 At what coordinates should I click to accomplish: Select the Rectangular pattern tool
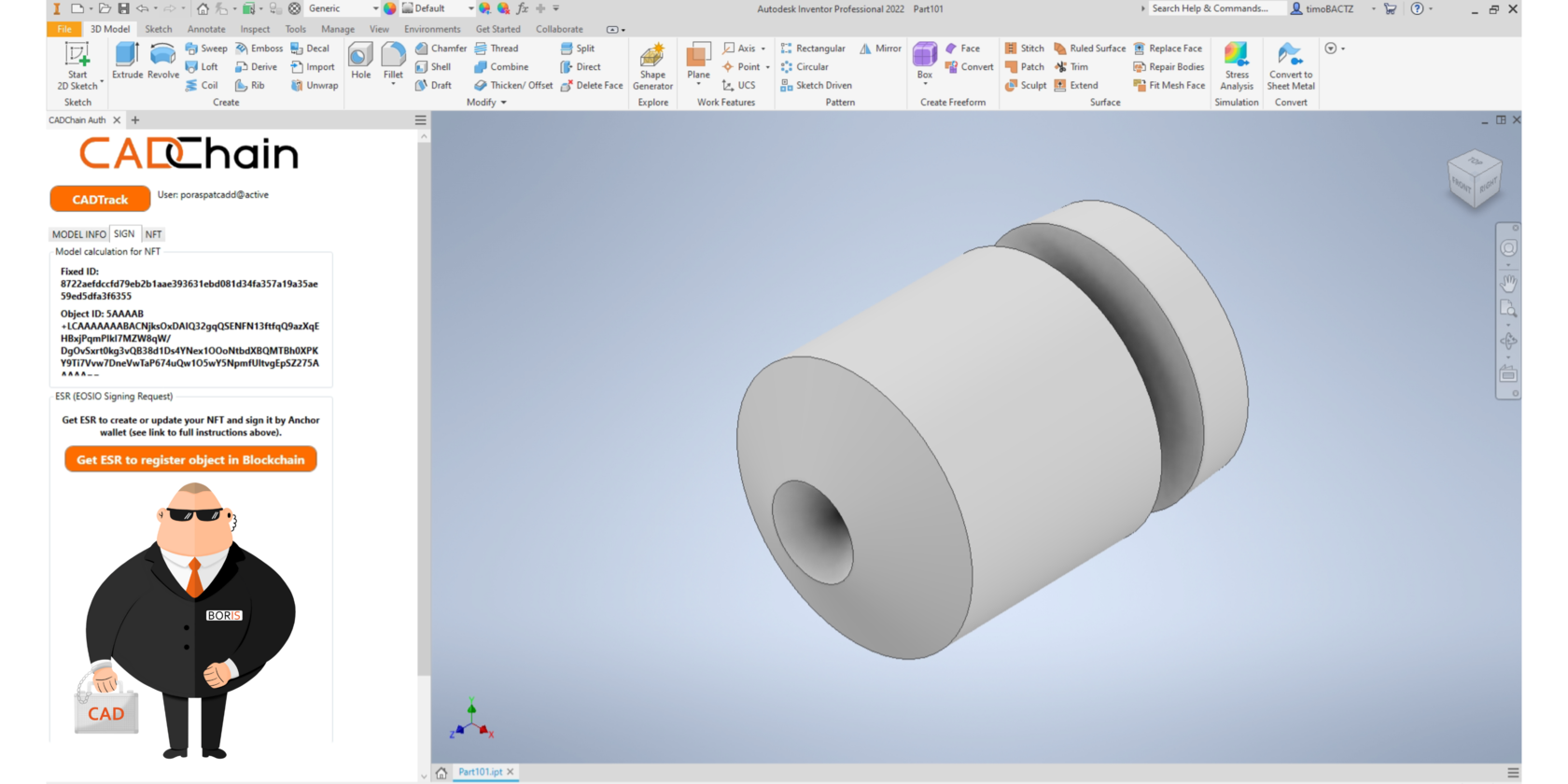(812, 49)
